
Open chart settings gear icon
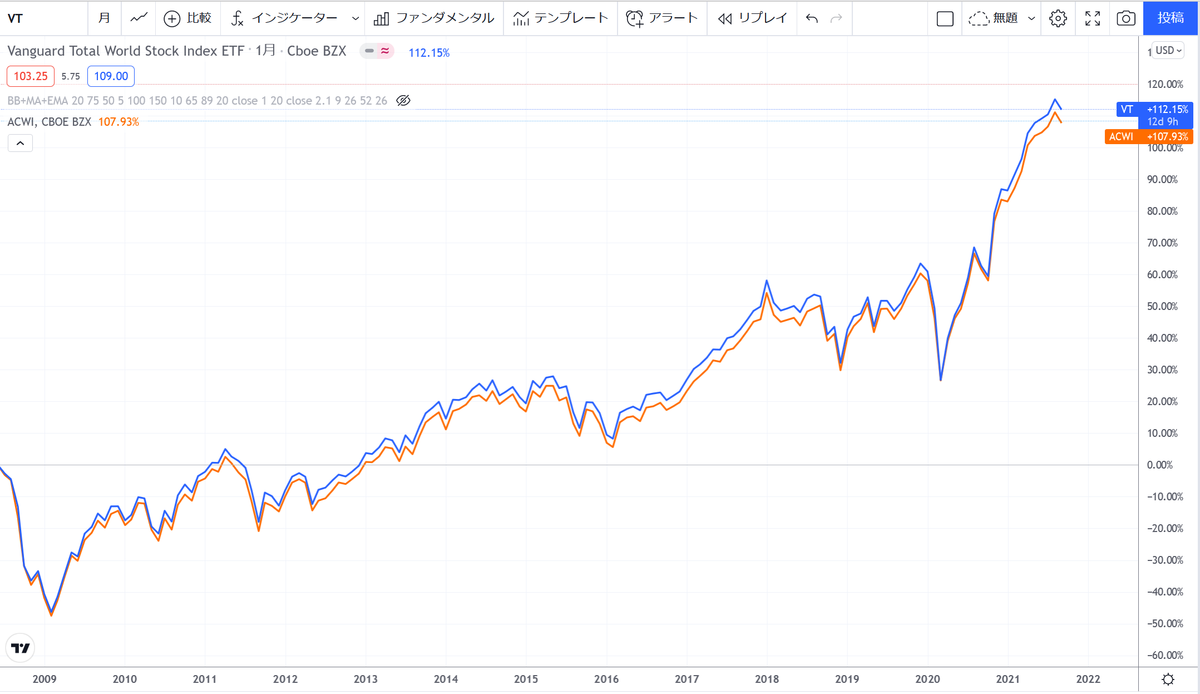(1058, 18)
